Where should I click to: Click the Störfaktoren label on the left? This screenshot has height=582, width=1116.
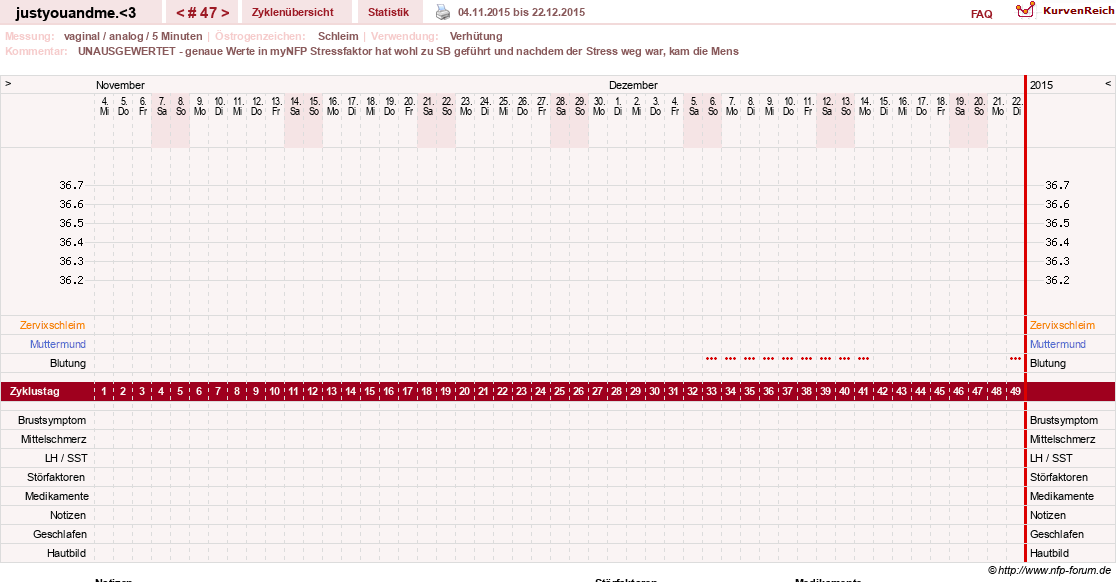click(x=56, y=477)
